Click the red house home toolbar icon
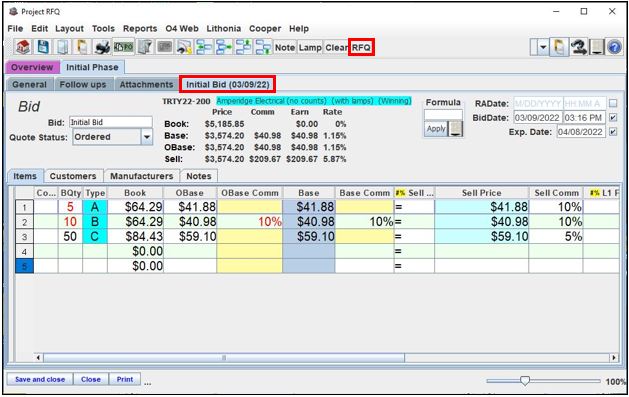The width and height of the screenshot is (629, 397). click(23, 47)
